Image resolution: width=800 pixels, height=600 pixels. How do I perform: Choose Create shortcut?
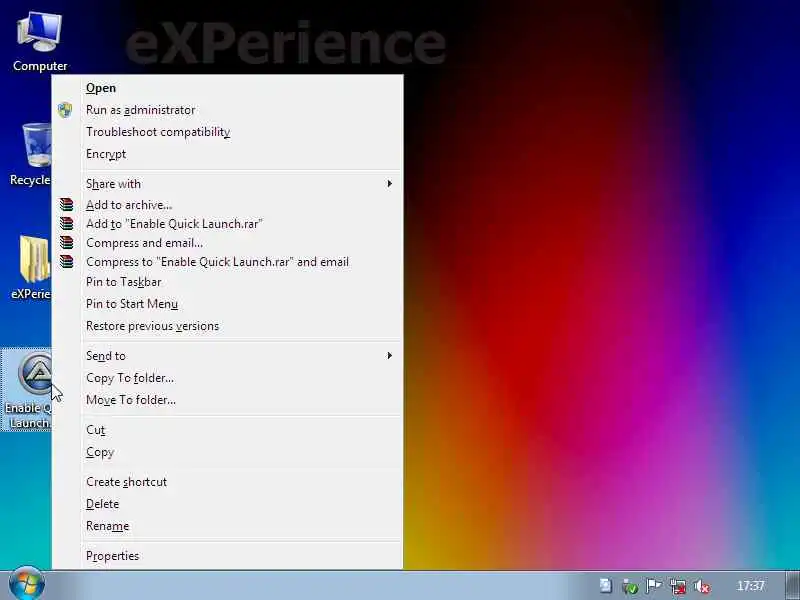pos(228,482)
